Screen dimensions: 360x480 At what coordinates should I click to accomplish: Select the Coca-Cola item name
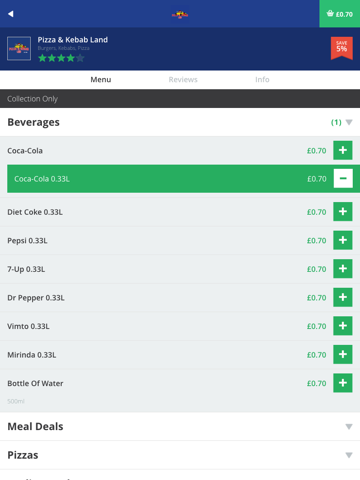click(25, 151)
